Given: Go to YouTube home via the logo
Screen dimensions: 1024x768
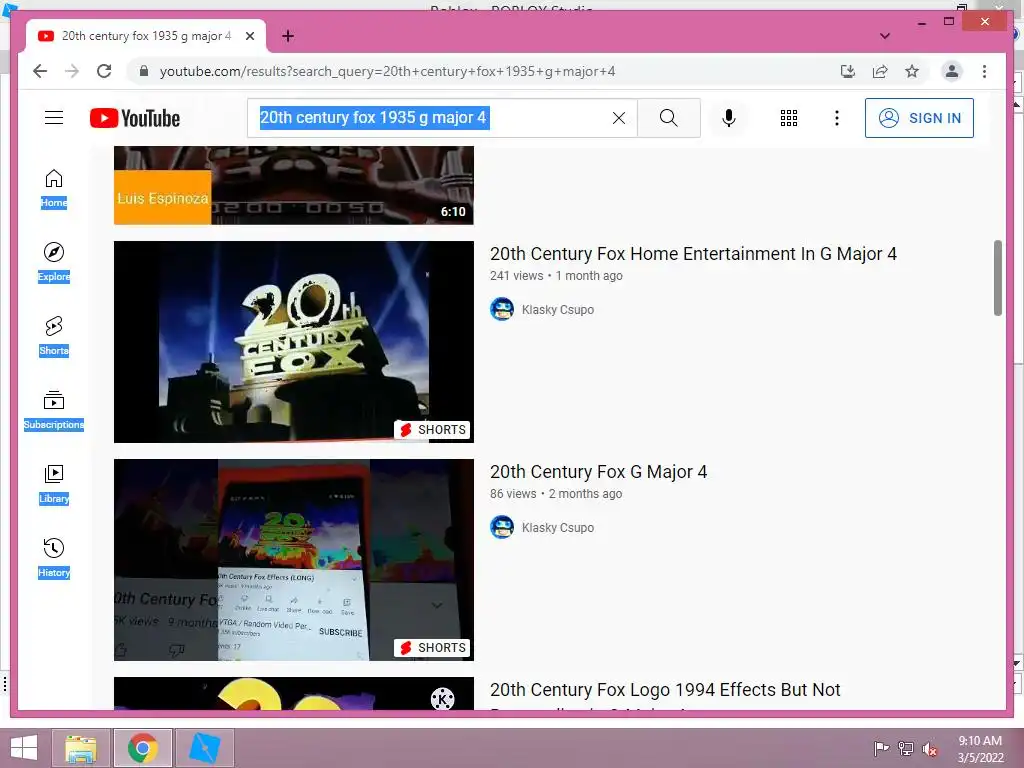Looking at the screenshot, I should click(135, 118).
